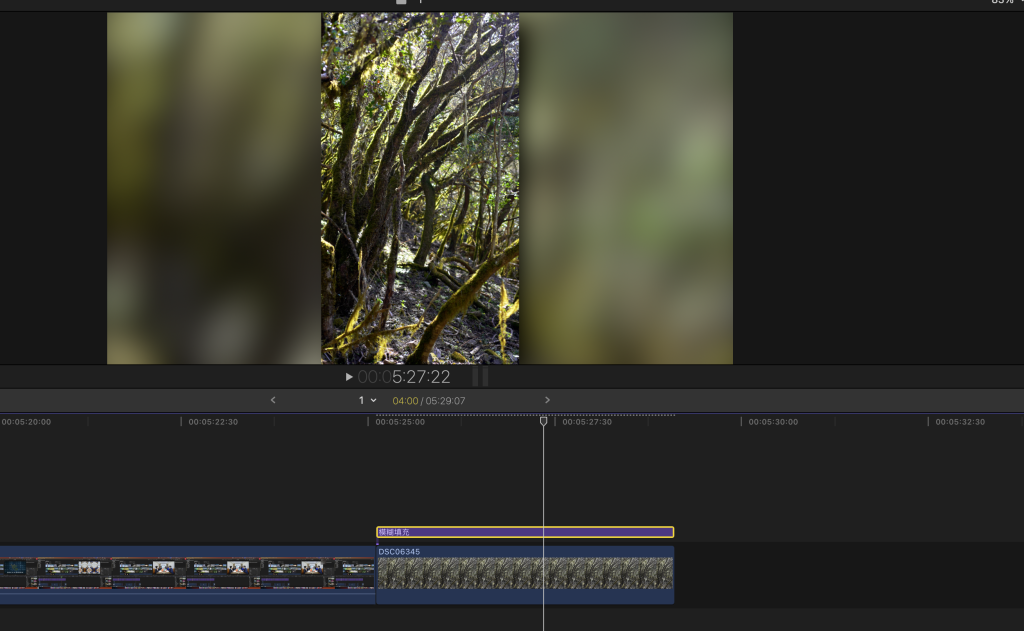Click the audio meters icon next to timecode
1024x631 pixels.
tap(480, 377)
